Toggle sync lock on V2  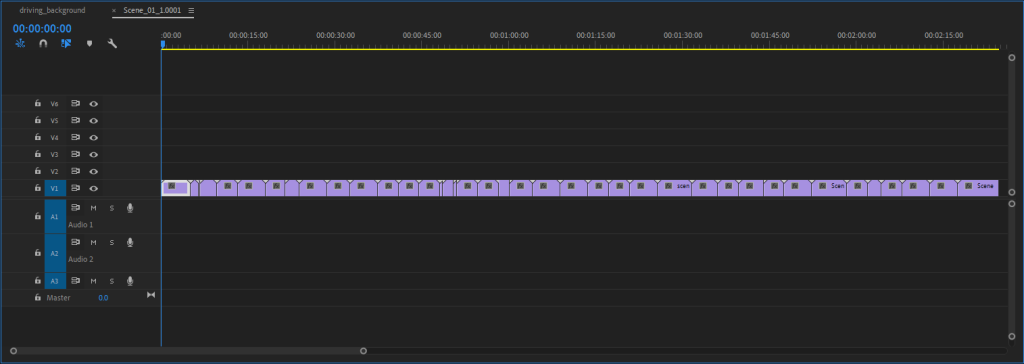[x=75, y=171]
